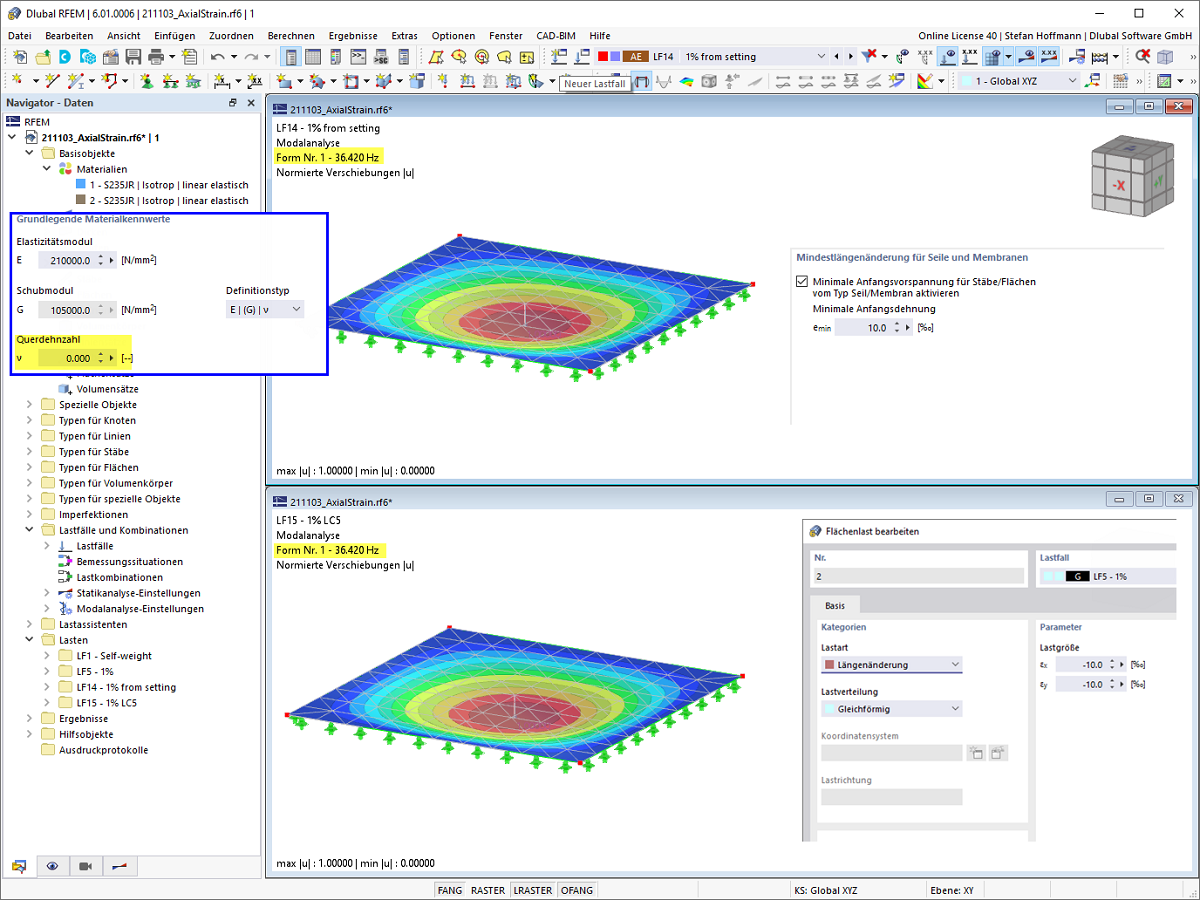
Task: Toggle LRASTER in status bar
Action: 532,890
